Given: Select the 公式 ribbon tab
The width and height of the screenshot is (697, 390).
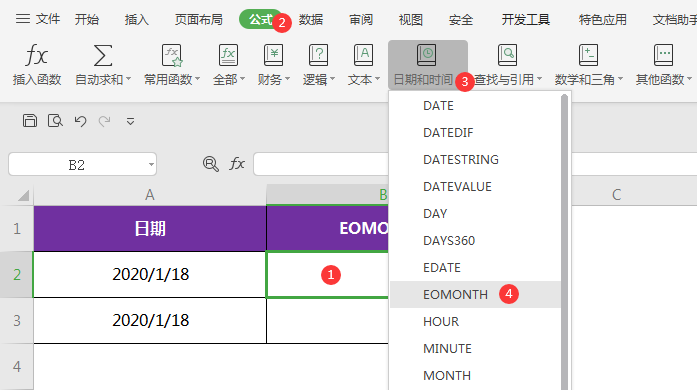Looking at the screenshot, I should tap(260, 20).
